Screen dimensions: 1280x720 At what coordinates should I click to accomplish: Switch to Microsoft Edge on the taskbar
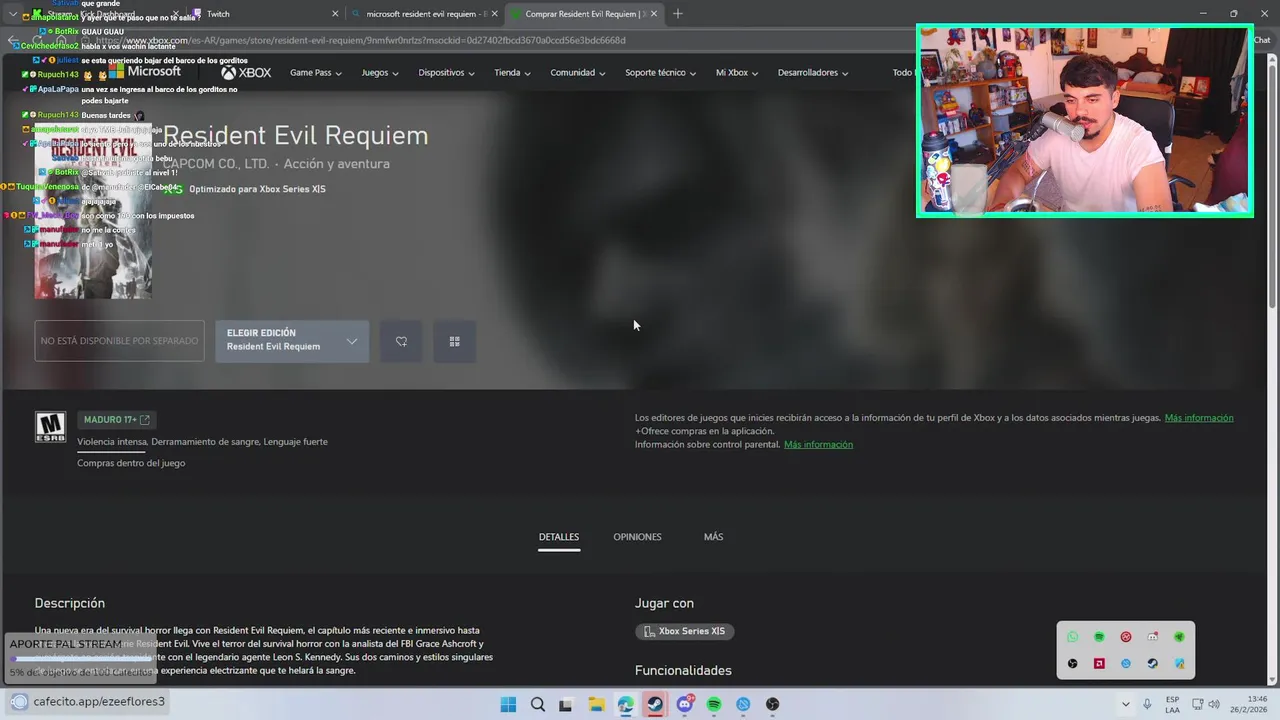tap(625, 704)
